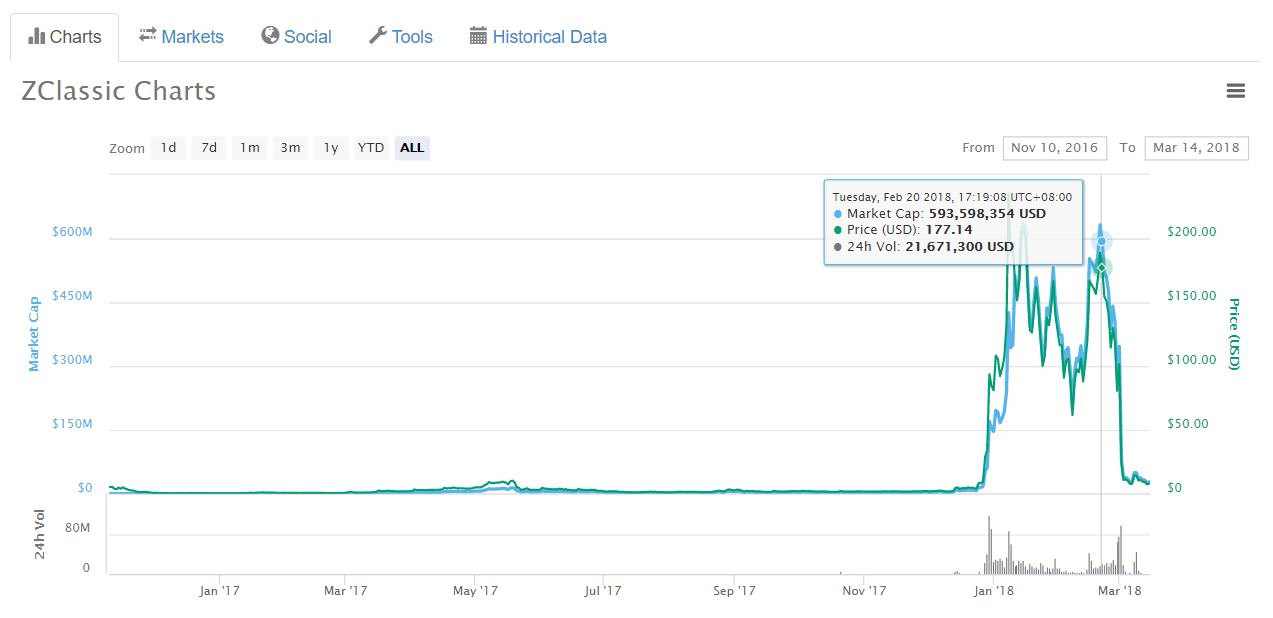
Task: Click the Jan '18 date axis label
Action: (x=993, y=591)
